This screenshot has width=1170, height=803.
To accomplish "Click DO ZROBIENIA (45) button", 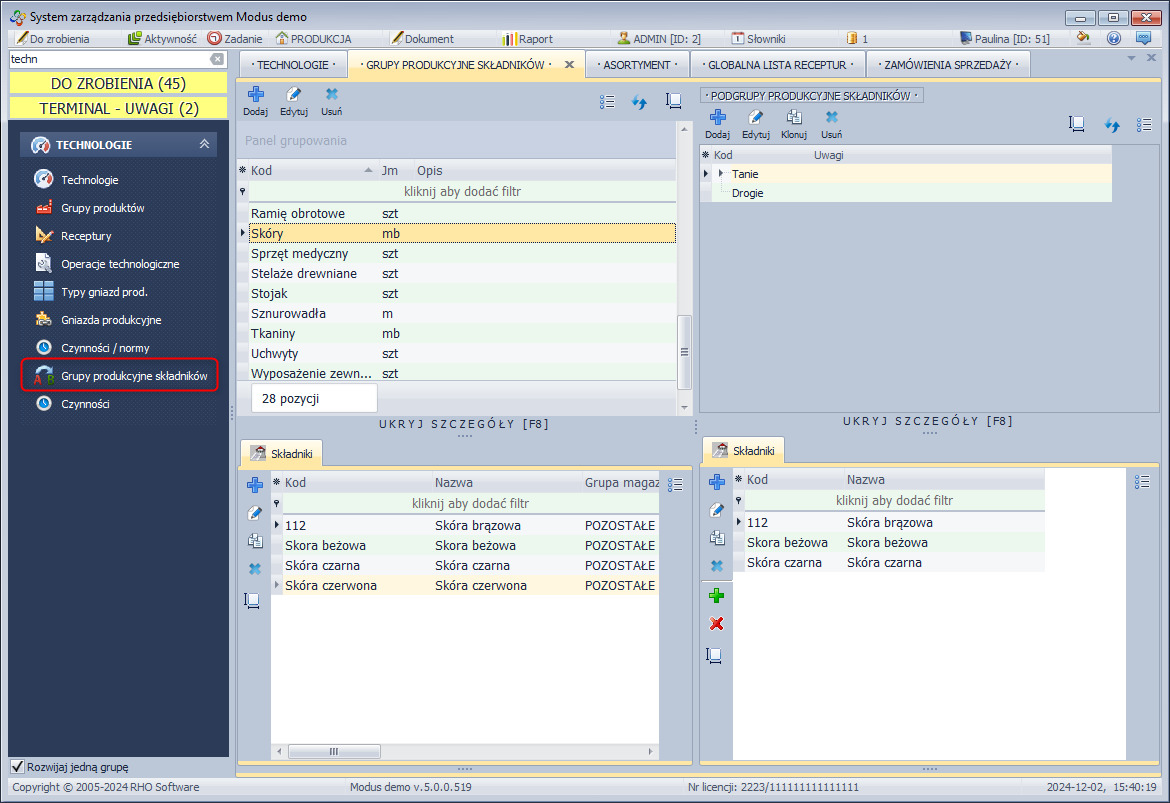I will [118, 83].
